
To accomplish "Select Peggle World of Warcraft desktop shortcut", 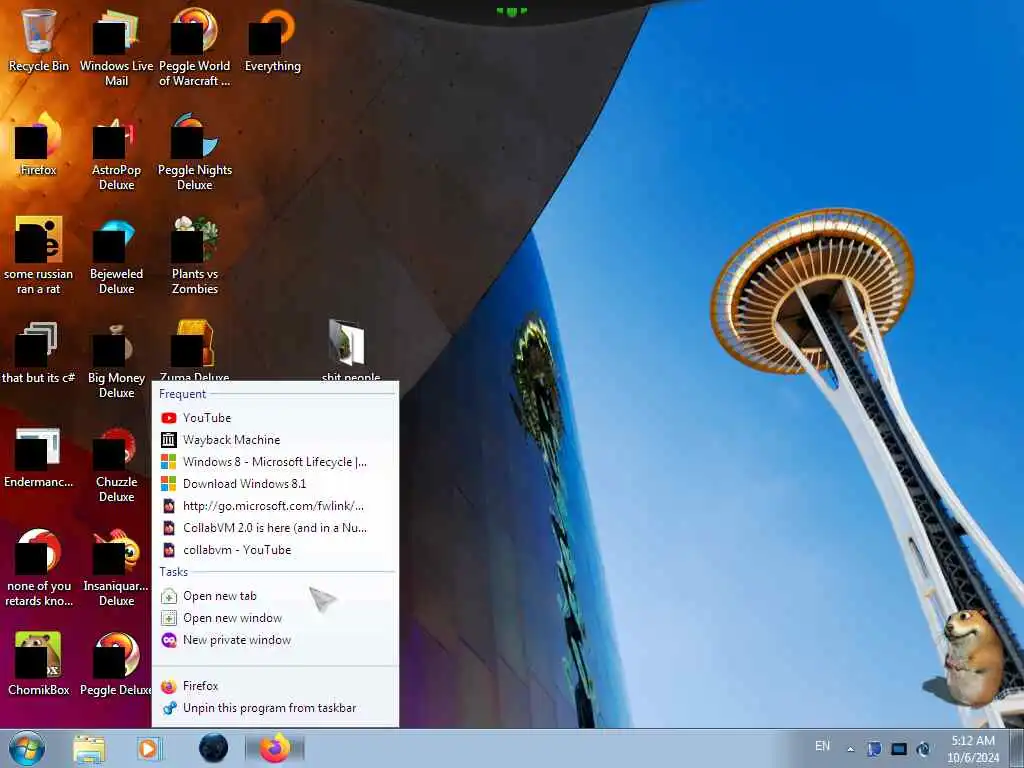I will click(195, 47).
